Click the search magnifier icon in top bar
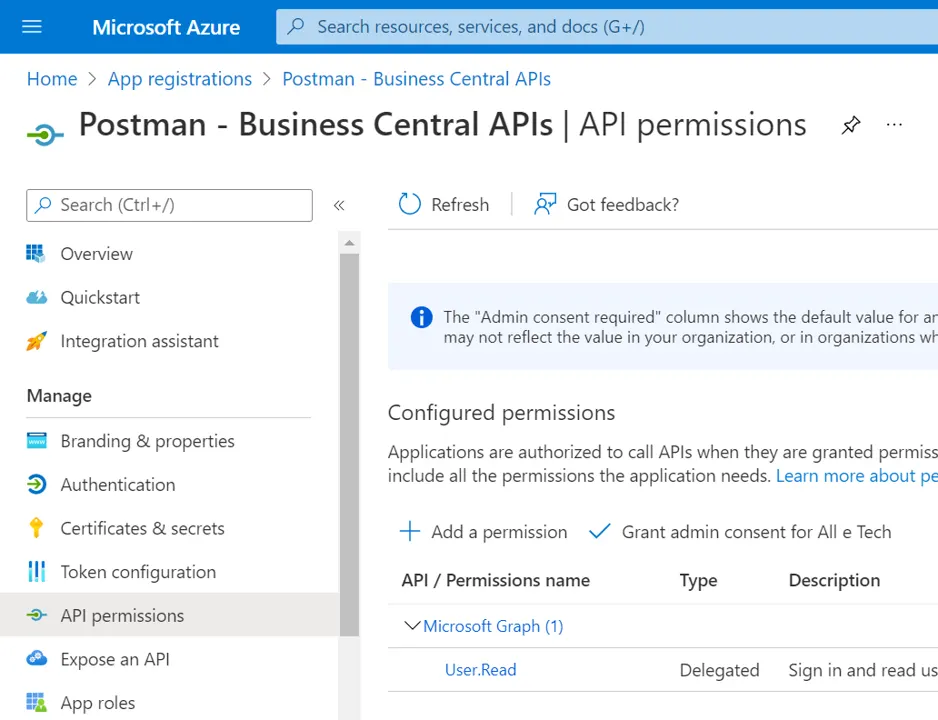This screenshot has width=938, height=720. click(x=296, y=26)
